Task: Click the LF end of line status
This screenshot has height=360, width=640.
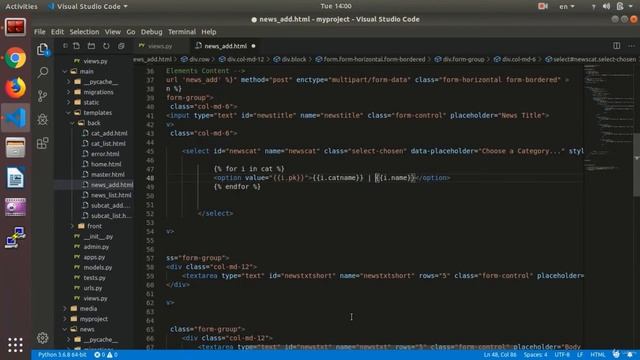Action: click(x=580, y=355)
